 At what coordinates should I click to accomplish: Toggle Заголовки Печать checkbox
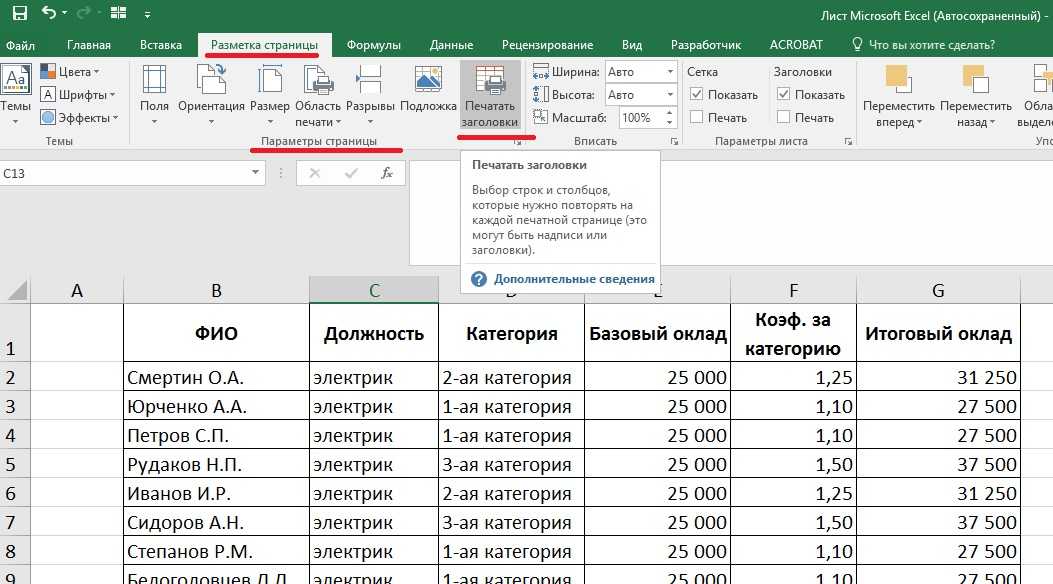tap(783, 117)
